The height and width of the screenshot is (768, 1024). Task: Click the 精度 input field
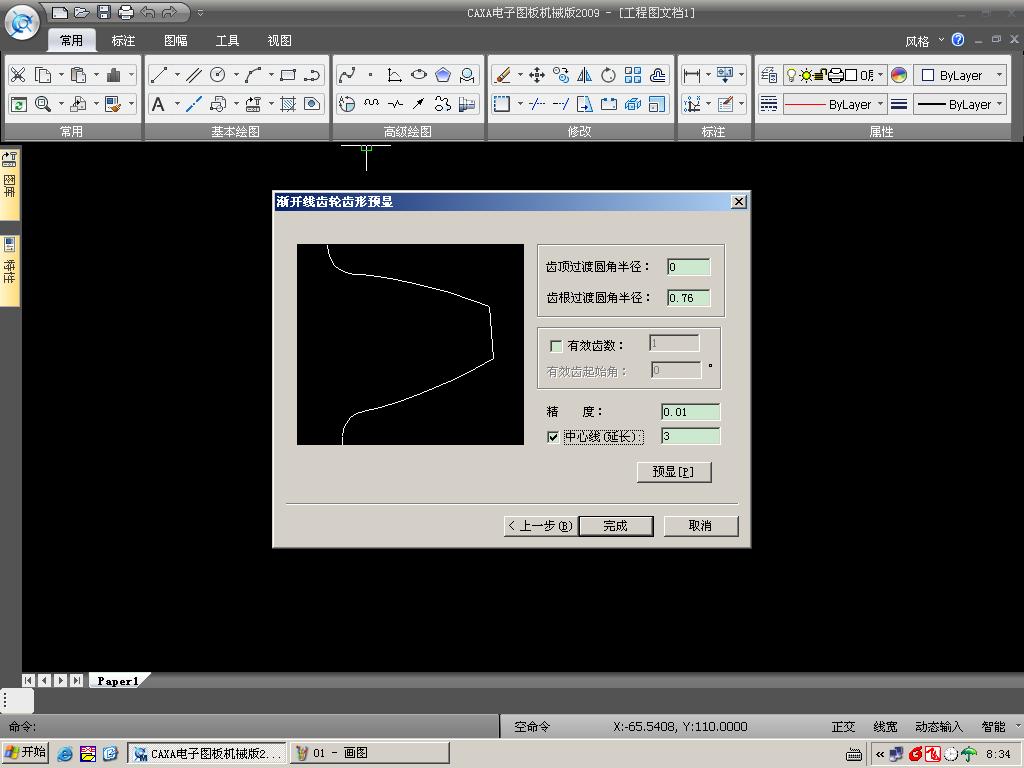pos(690,412)
